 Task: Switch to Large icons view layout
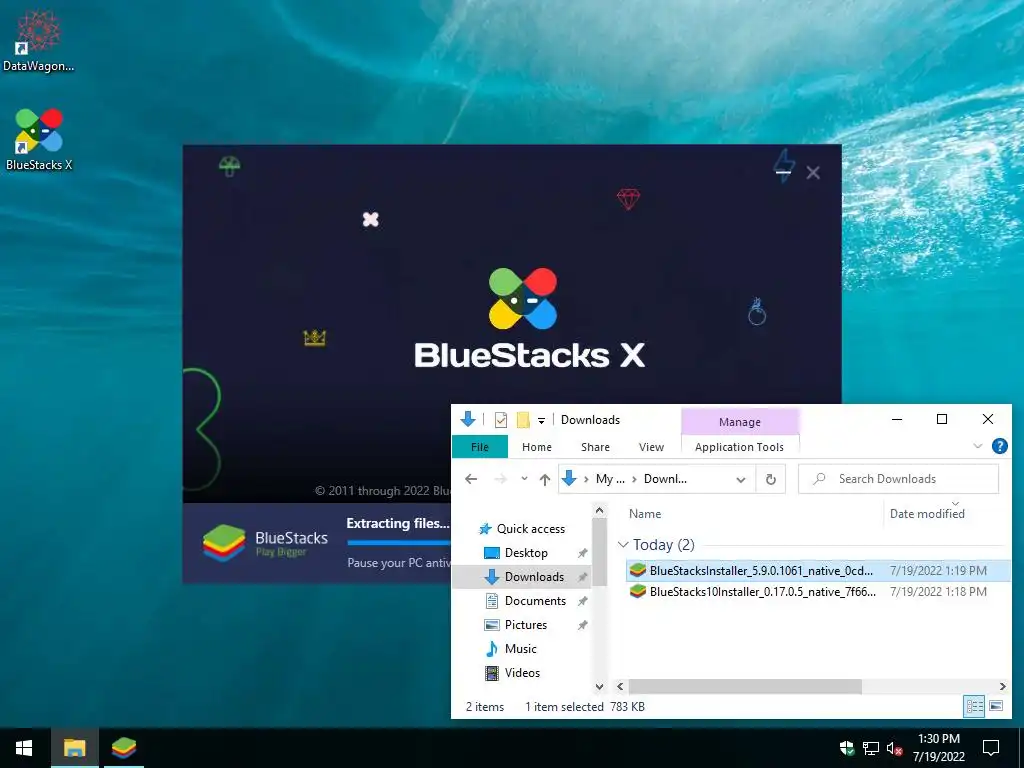point(996,706)
